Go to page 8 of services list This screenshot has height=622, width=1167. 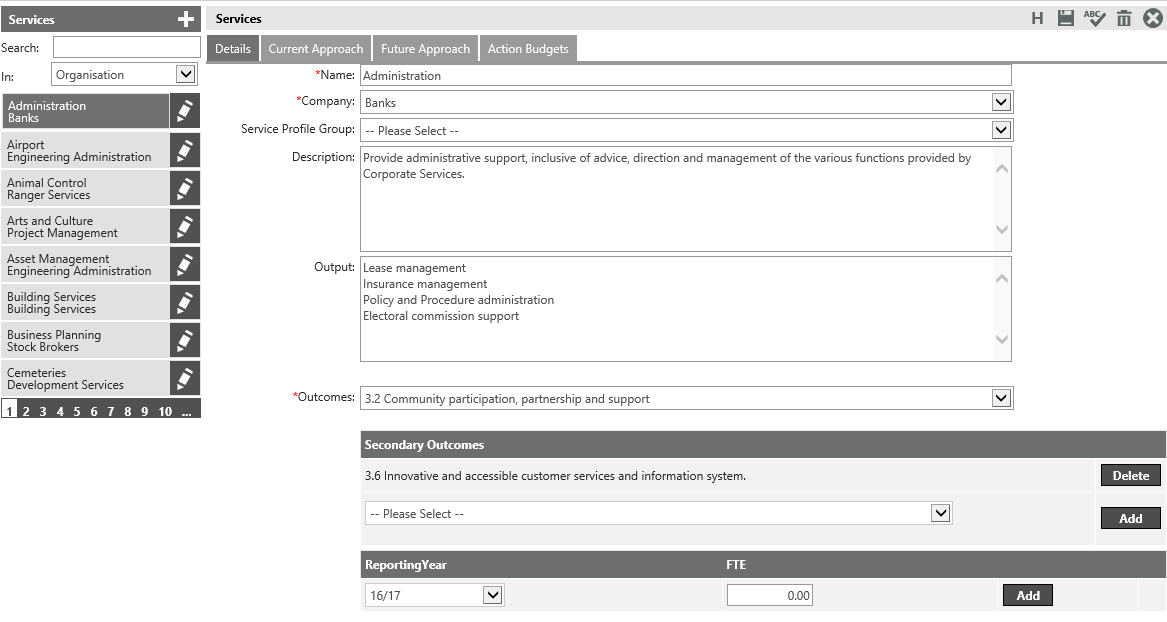(x=127, y=411)
